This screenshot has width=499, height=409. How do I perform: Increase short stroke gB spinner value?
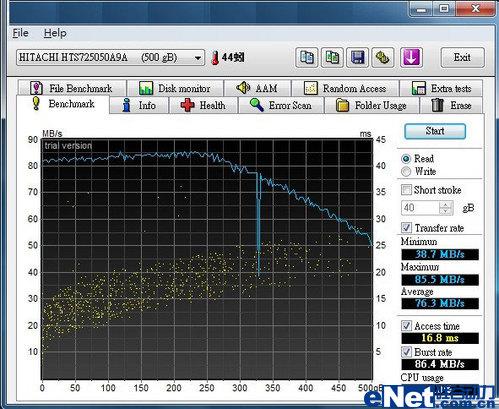[x=446, y=204]
